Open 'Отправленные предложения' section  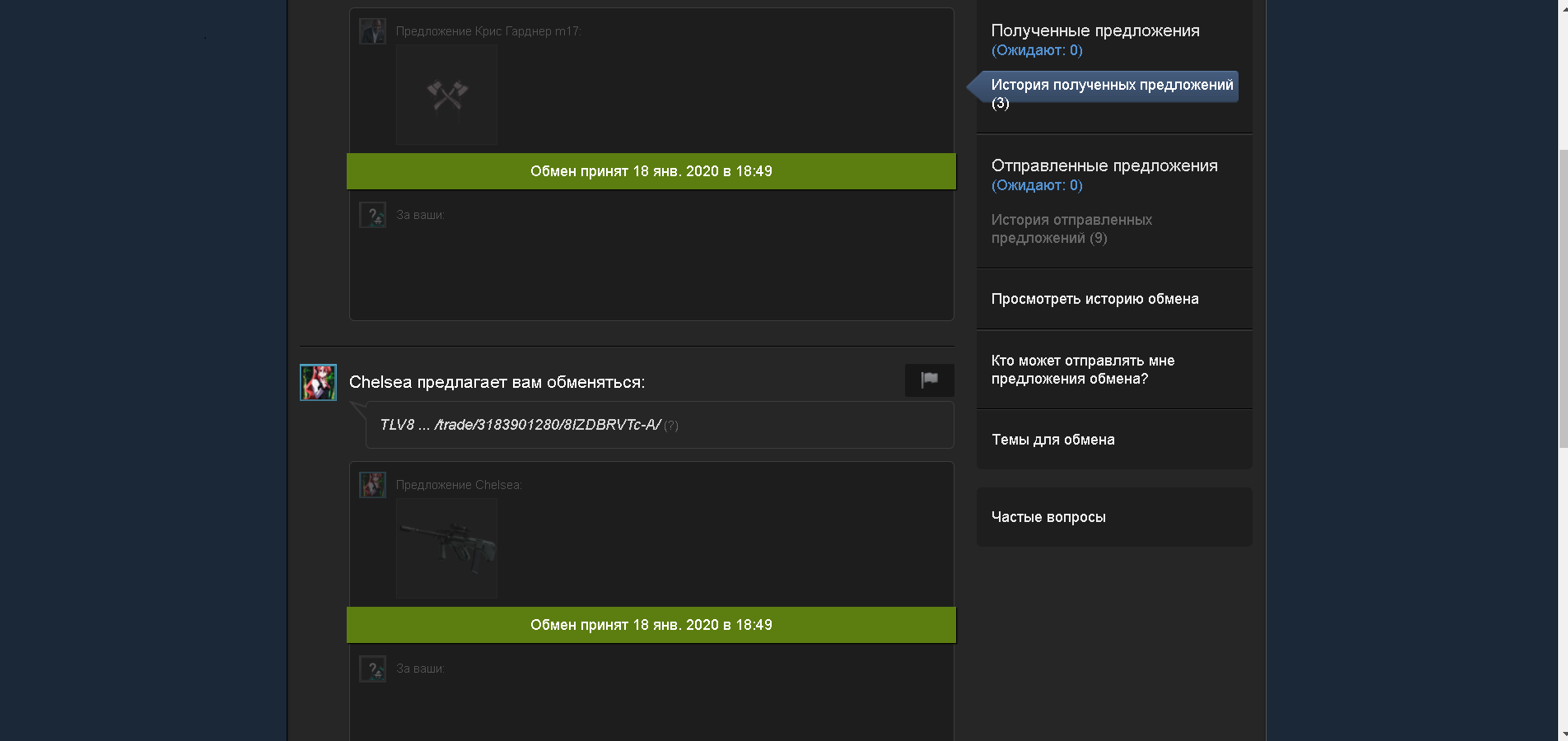point(1104,165)
